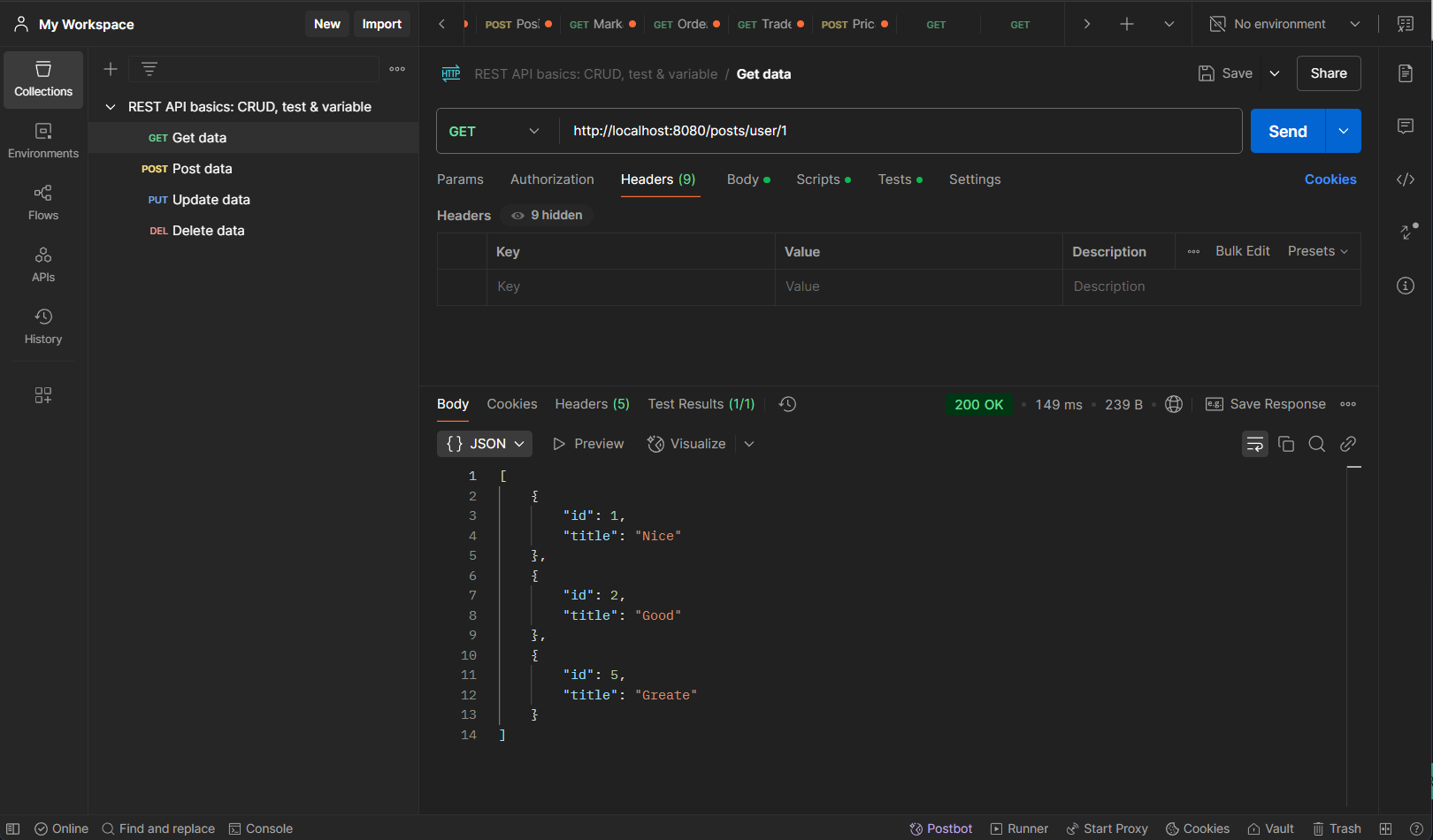The image size is (1433, 840).
Task: Expand the Visualize options dropdown chevron
Action: coord(749,444)
